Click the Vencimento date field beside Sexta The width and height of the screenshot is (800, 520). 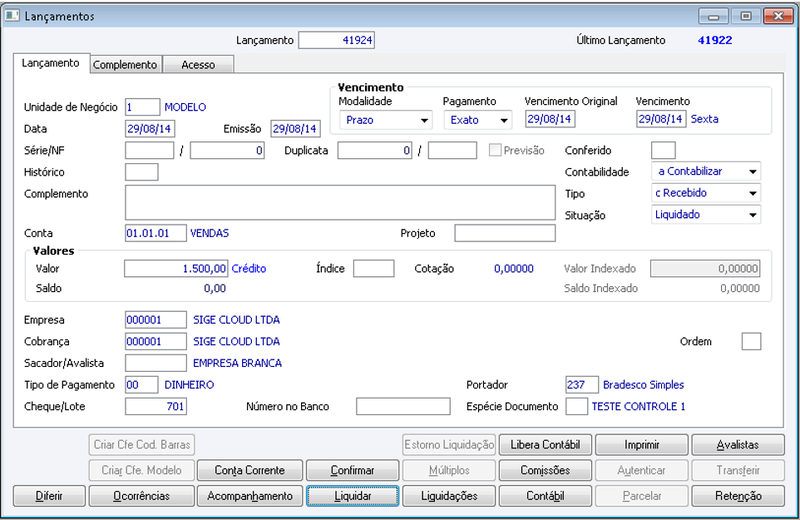661,119
